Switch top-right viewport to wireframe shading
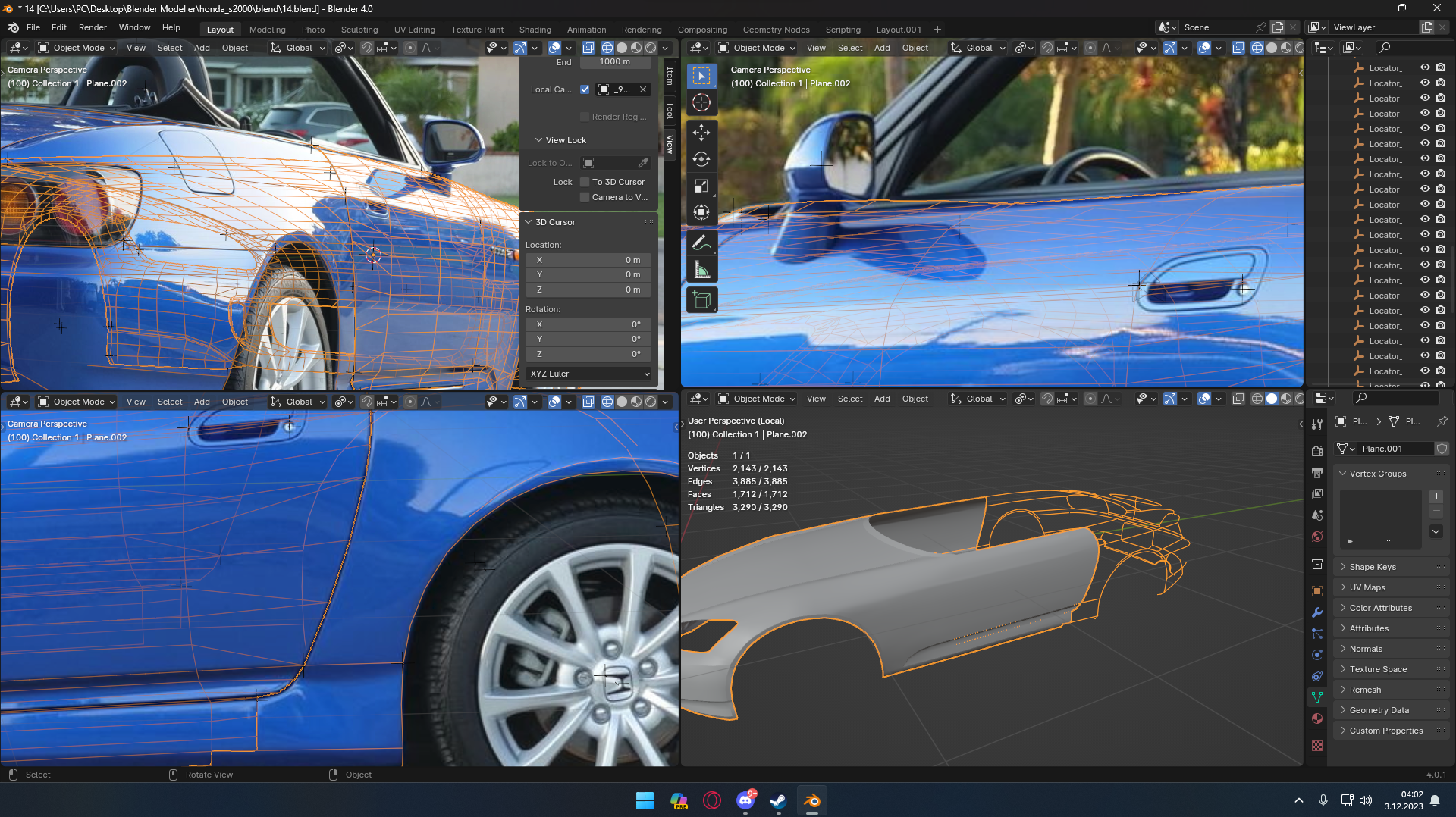Viewport: 1456px width, 817px height. pos(1257,48)
